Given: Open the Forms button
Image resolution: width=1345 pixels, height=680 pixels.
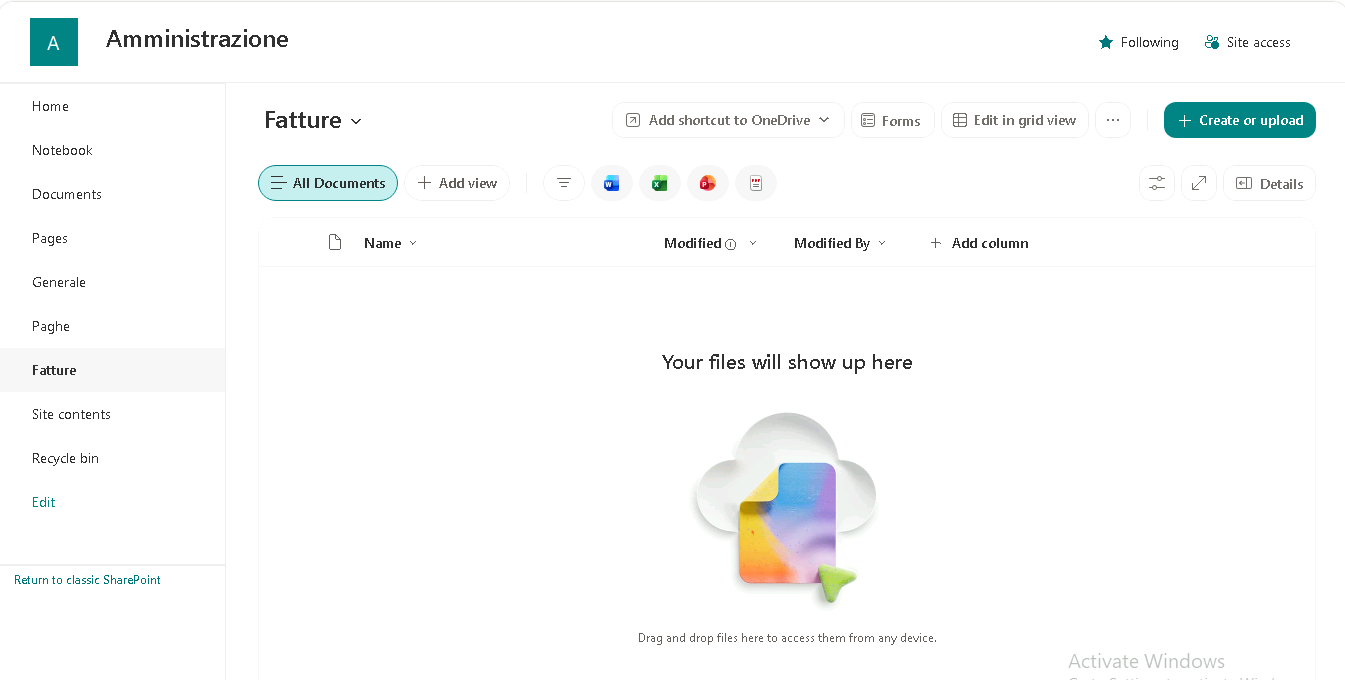Looking at the screenshot, I should (x=892, y=120).
